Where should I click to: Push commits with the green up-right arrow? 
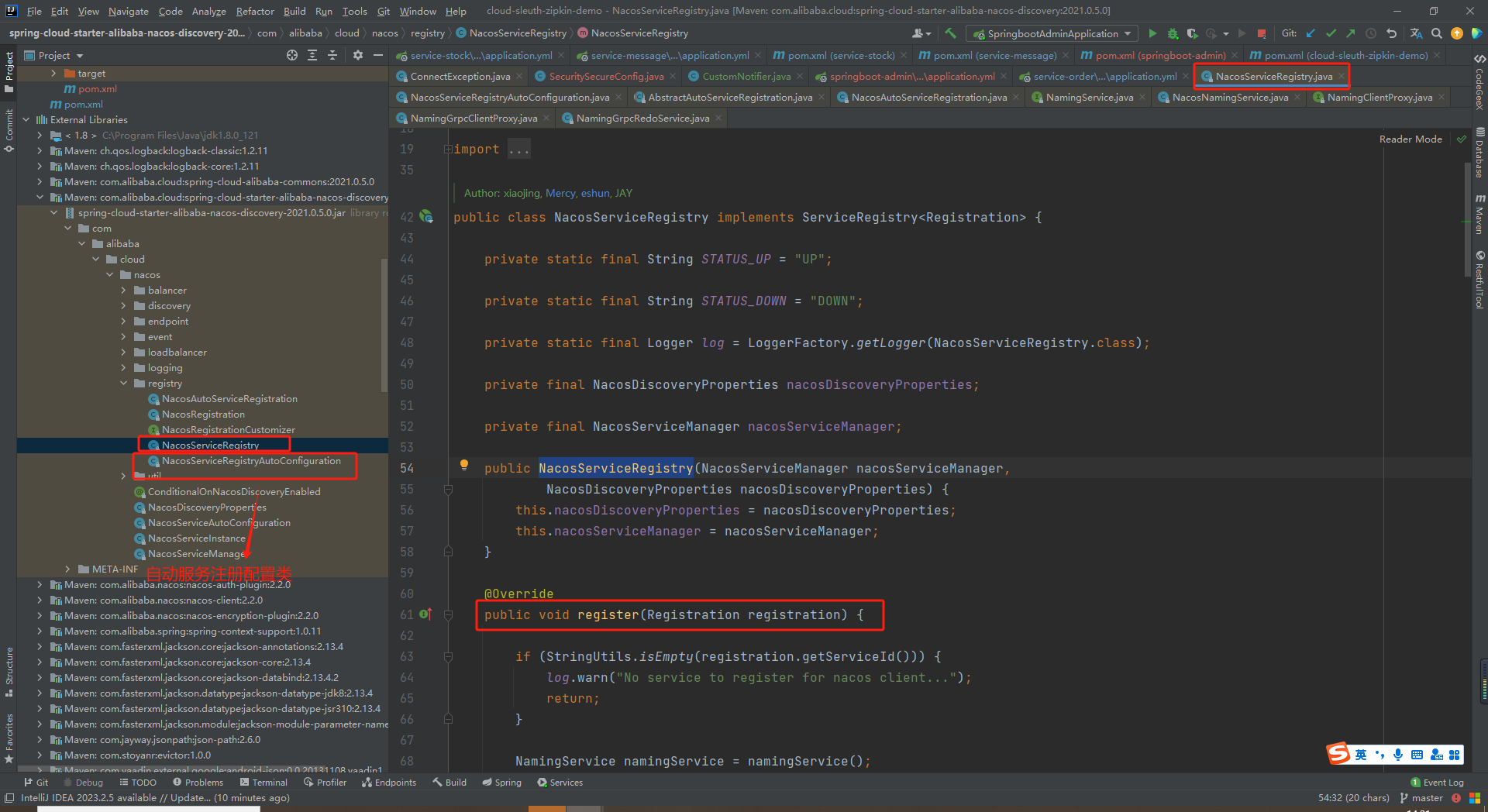(x=1351, y=33)
